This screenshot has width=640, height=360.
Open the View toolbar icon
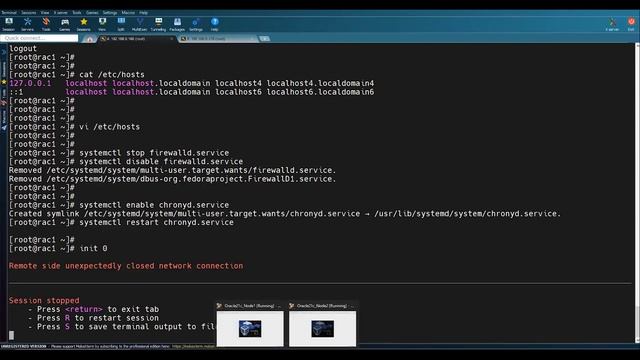[x=102, y=24]
